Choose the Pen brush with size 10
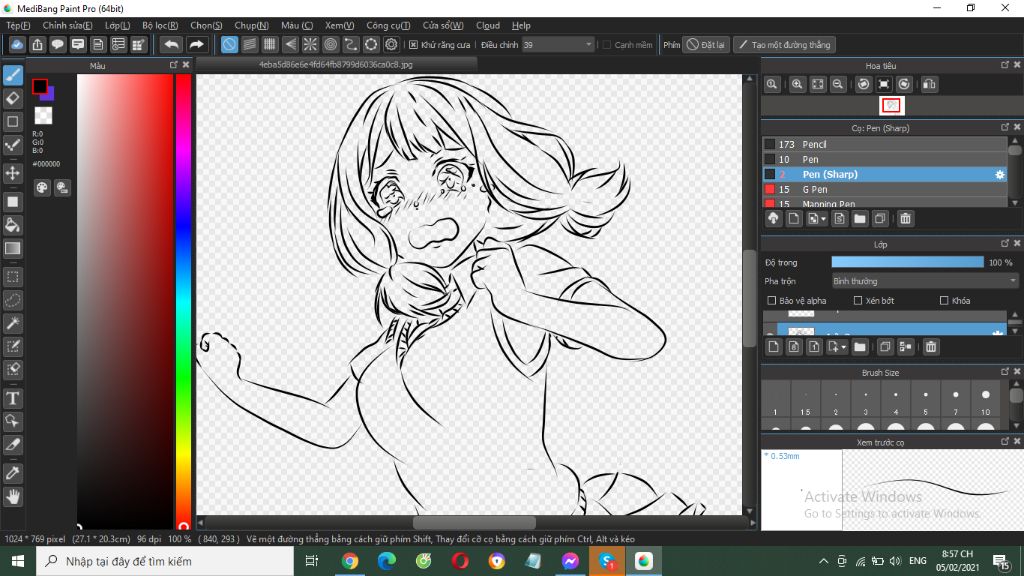Image resolution: width=1024 pixels, height=576 pixels. point(885,159)
